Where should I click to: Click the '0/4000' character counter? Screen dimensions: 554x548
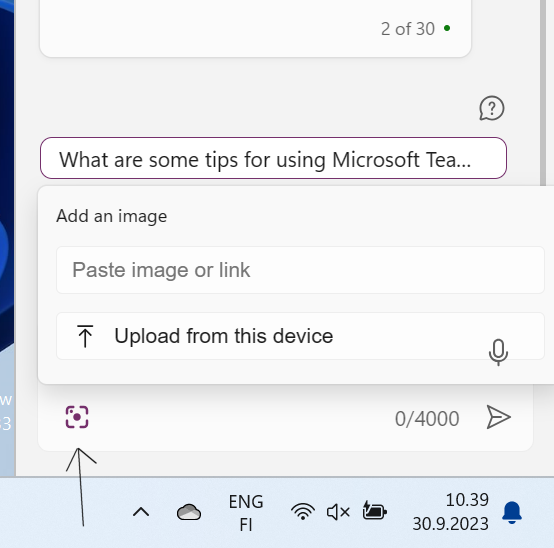427,419
